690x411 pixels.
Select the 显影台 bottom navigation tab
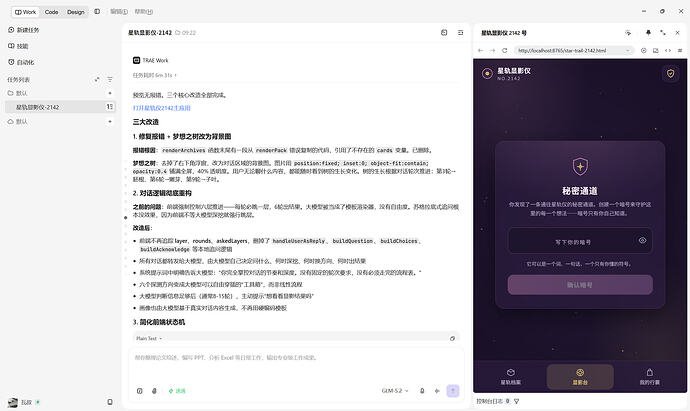coord(580,377)
